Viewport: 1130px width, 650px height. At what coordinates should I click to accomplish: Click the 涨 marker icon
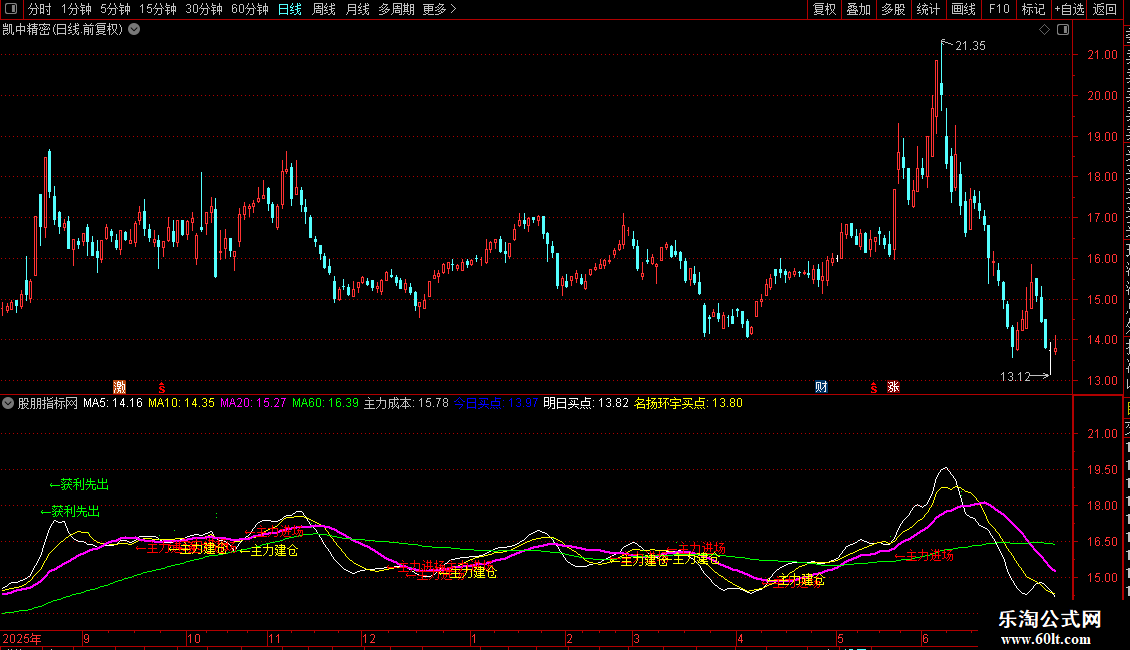894,387
